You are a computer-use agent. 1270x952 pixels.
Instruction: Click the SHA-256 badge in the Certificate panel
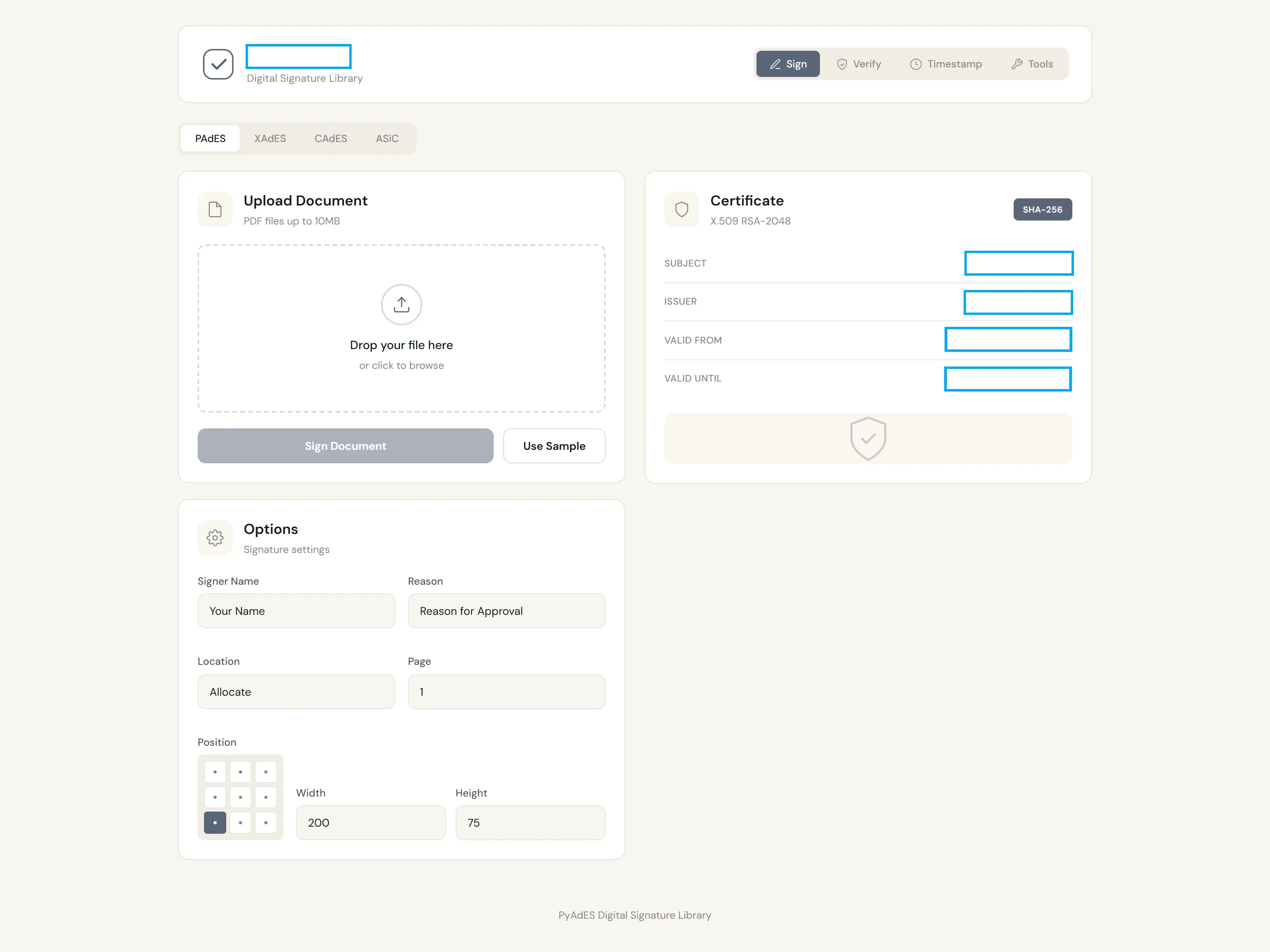[x=1043, y=209]
